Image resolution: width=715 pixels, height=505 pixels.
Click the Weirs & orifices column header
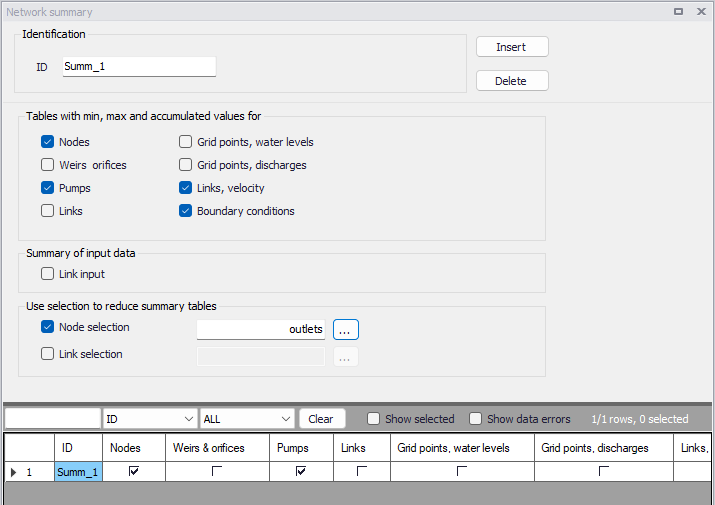pos(218,448)
